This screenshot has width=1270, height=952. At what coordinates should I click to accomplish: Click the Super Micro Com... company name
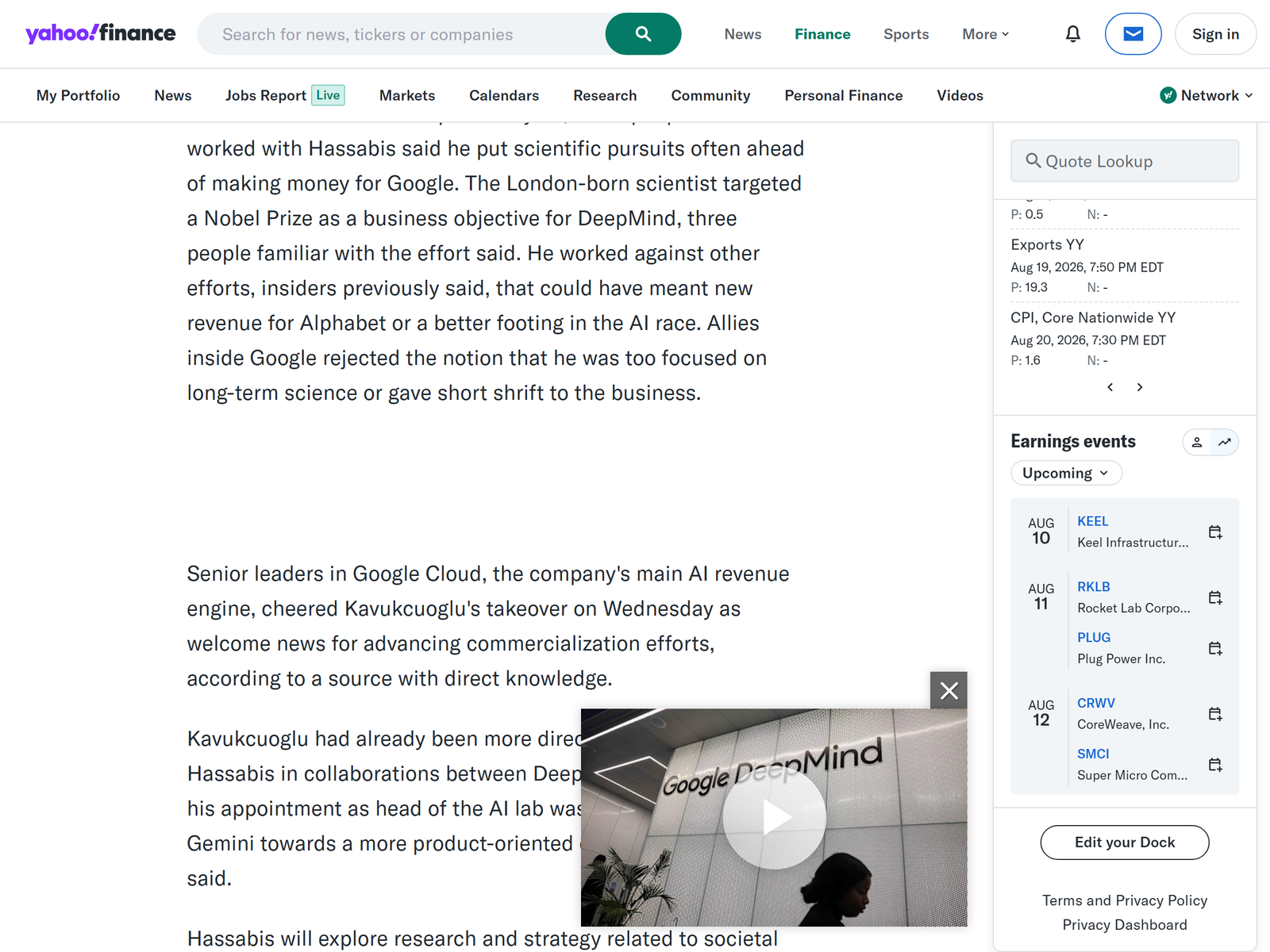tap(1133, 776)
